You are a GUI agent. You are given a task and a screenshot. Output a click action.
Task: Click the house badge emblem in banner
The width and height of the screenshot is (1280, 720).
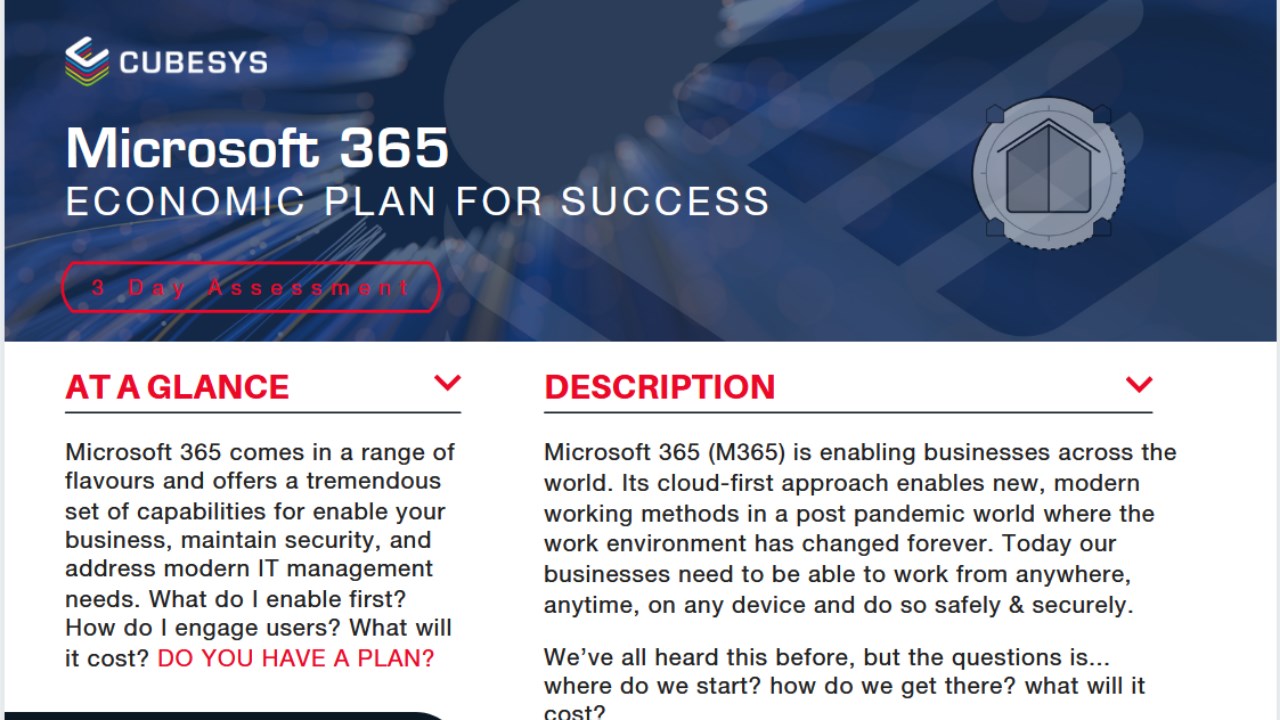tap(1048, 171)
